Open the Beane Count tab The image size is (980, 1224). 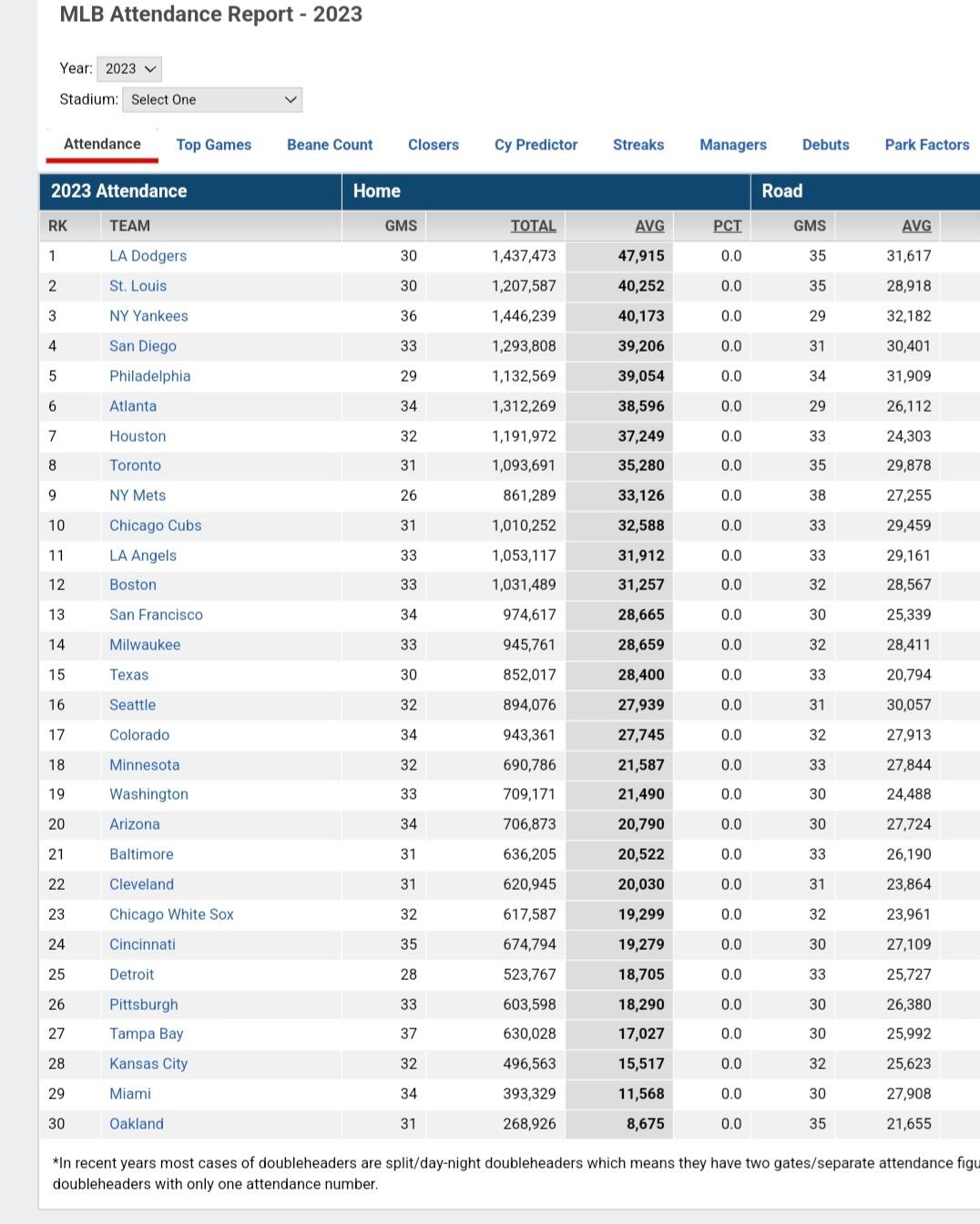point(330,145)
